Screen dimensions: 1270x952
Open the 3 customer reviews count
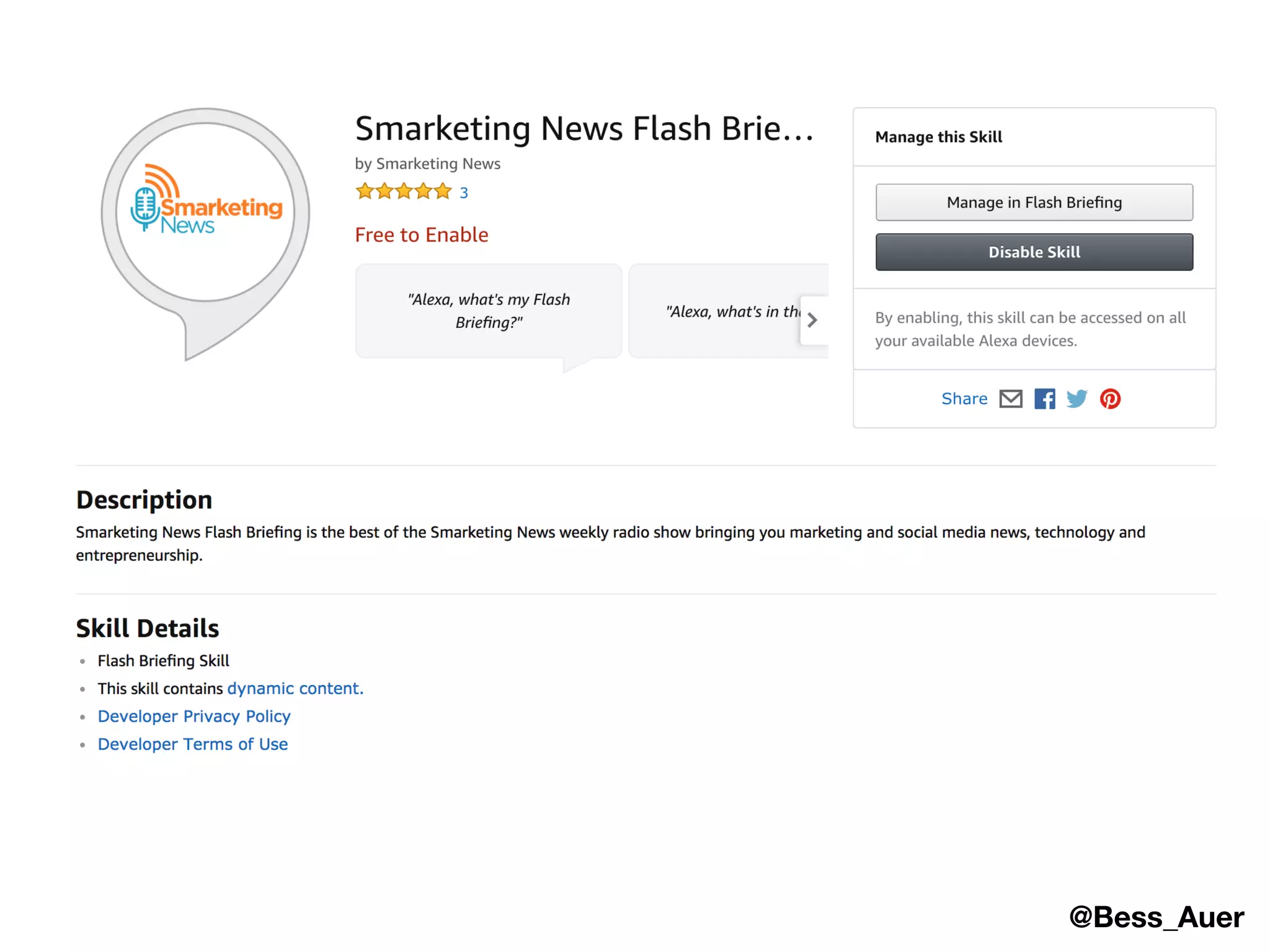click(x=464, y=193)
